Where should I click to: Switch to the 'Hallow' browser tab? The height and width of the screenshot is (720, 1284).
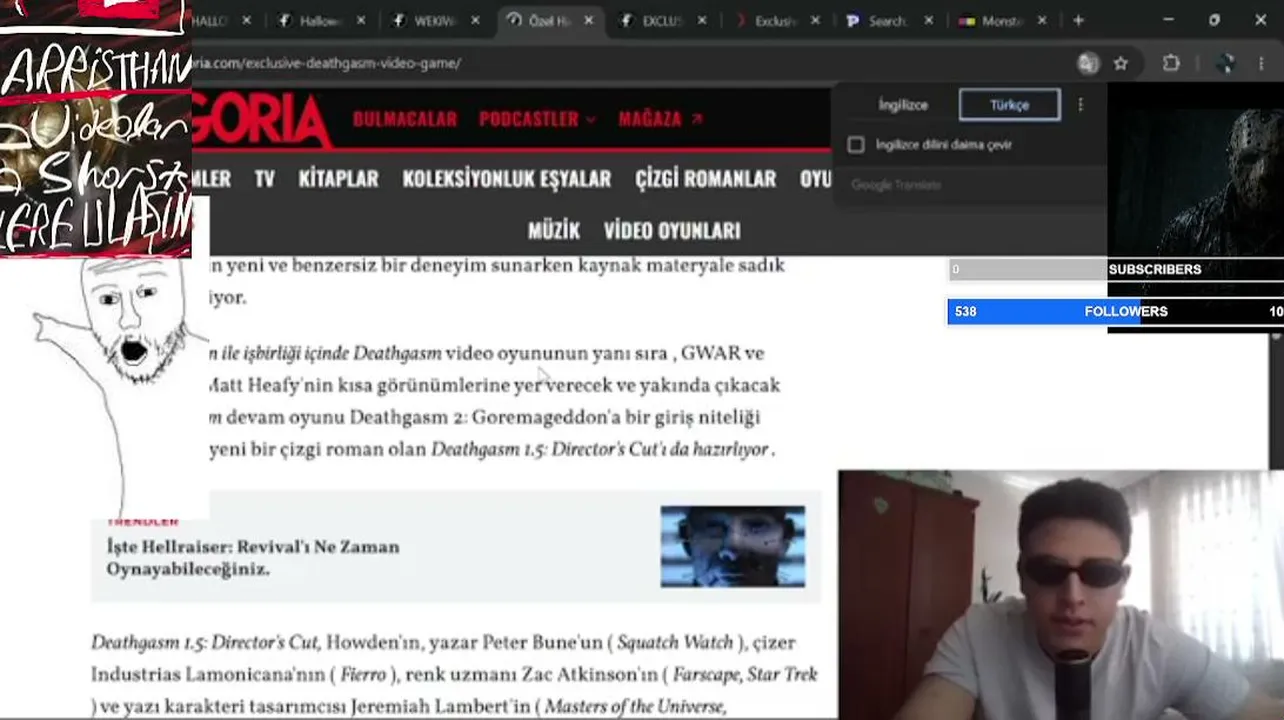[x=320, y=20]
